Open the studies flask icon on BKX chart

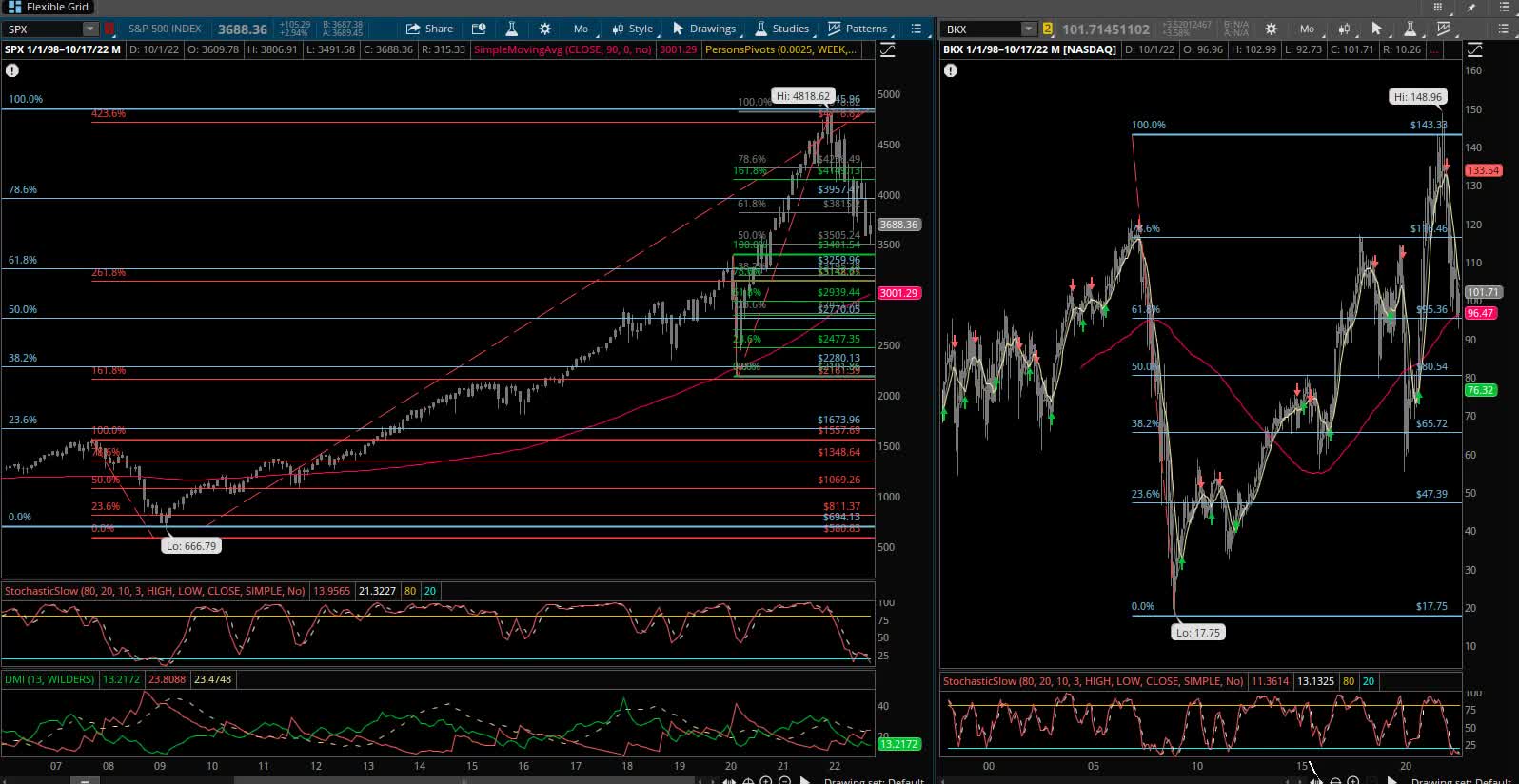click(x=1410, y=29)
